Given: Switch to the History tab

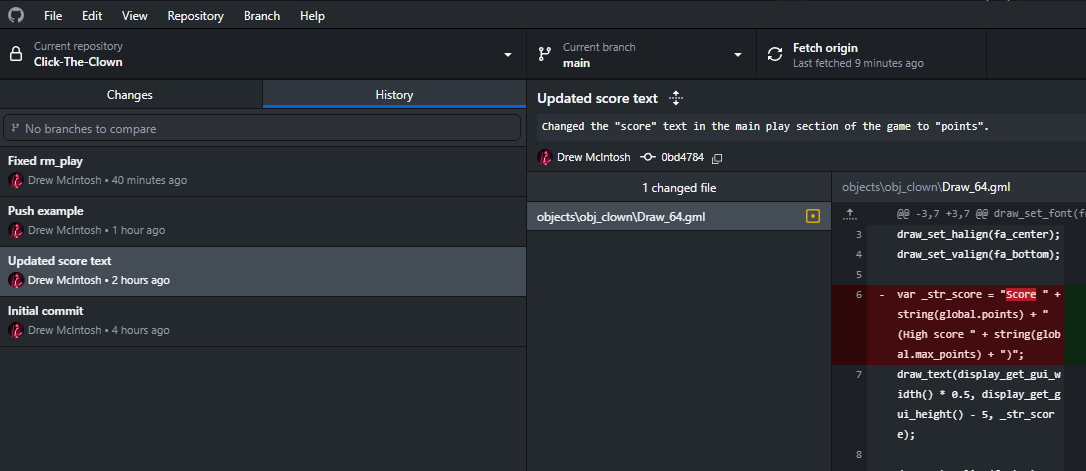Looking at the screenshot, I should 394,95.
